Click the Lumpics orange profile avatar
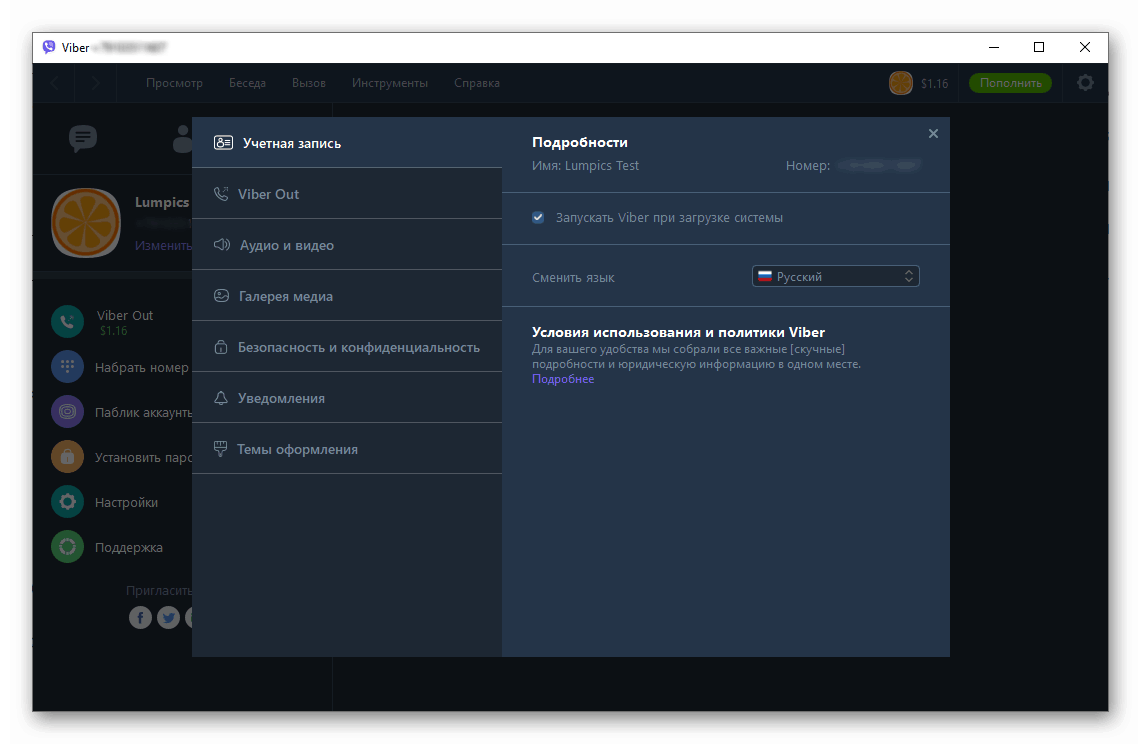 pyautogui.click(x=86, y=223)
